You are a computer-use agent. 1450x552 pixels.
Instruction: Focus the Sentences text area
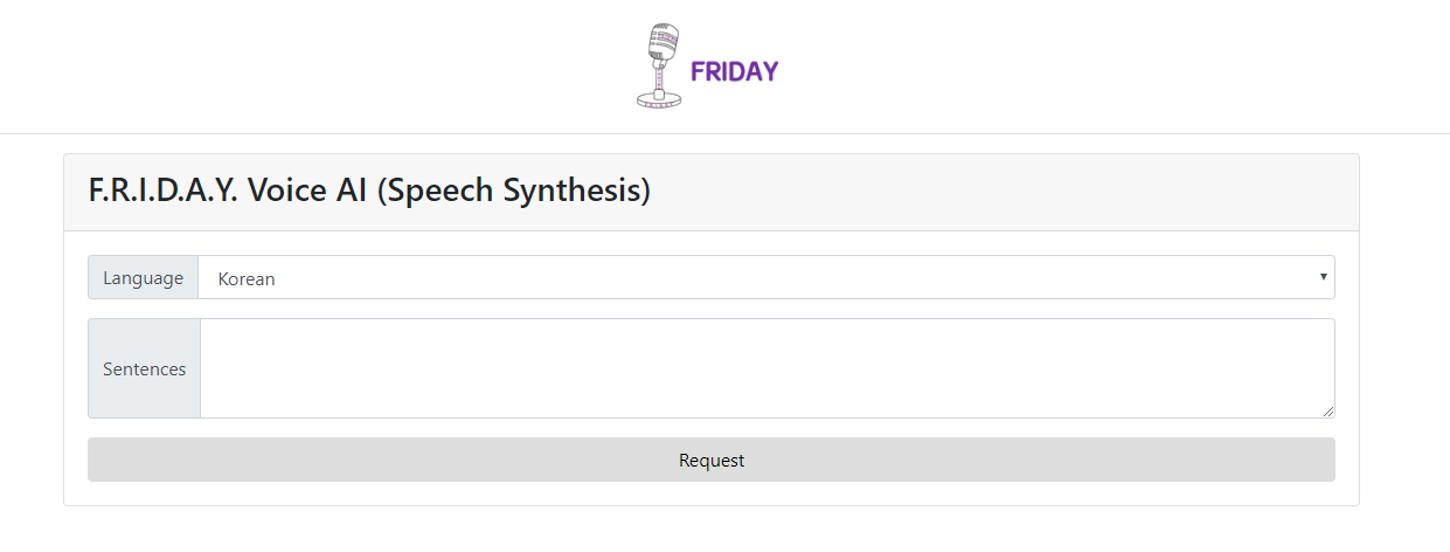tap(767, 368)
